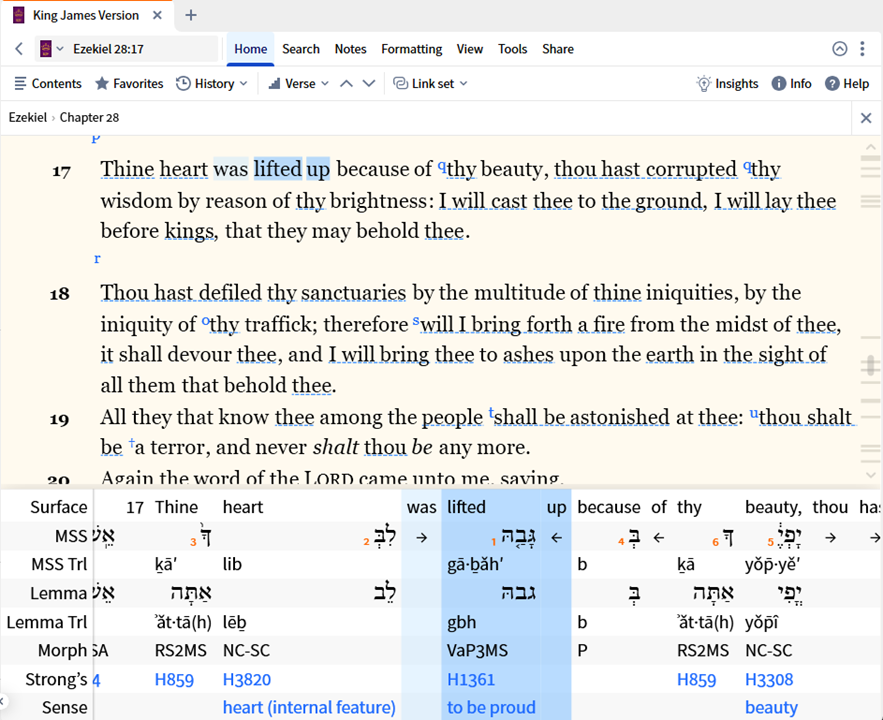Click footnote marker s before 'will I bring'
This screenshot has height=720, width=883.
[416, 320]
